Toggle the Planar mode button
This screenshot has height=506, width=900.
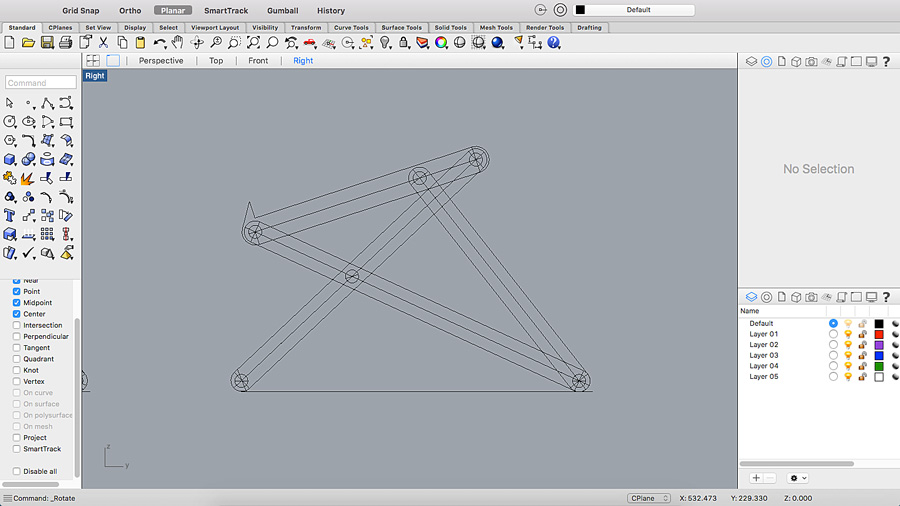(x=173, y=10)
